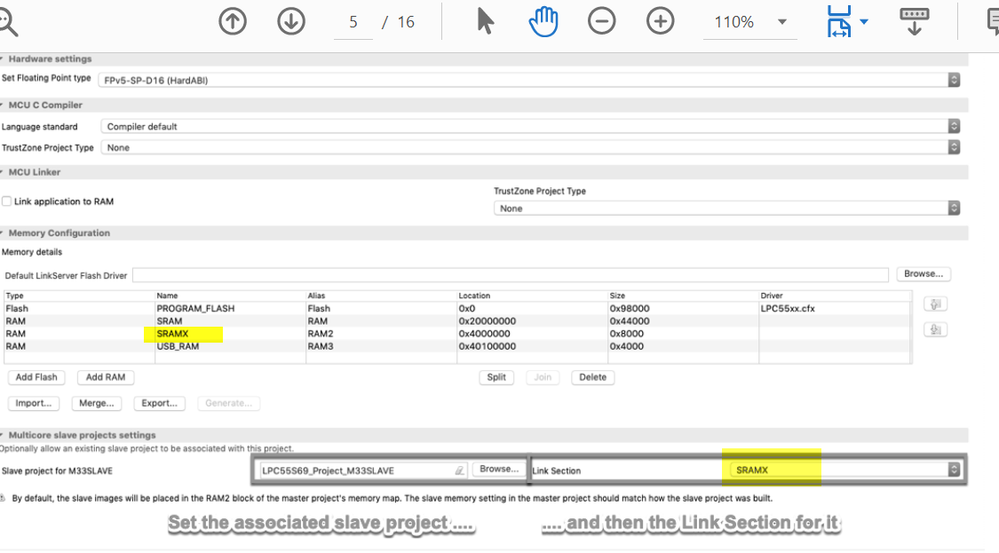The width and height of the screenshot is (999, 553).
Task: Open fit page options dropdown arrow
Action: coord(864,22)
